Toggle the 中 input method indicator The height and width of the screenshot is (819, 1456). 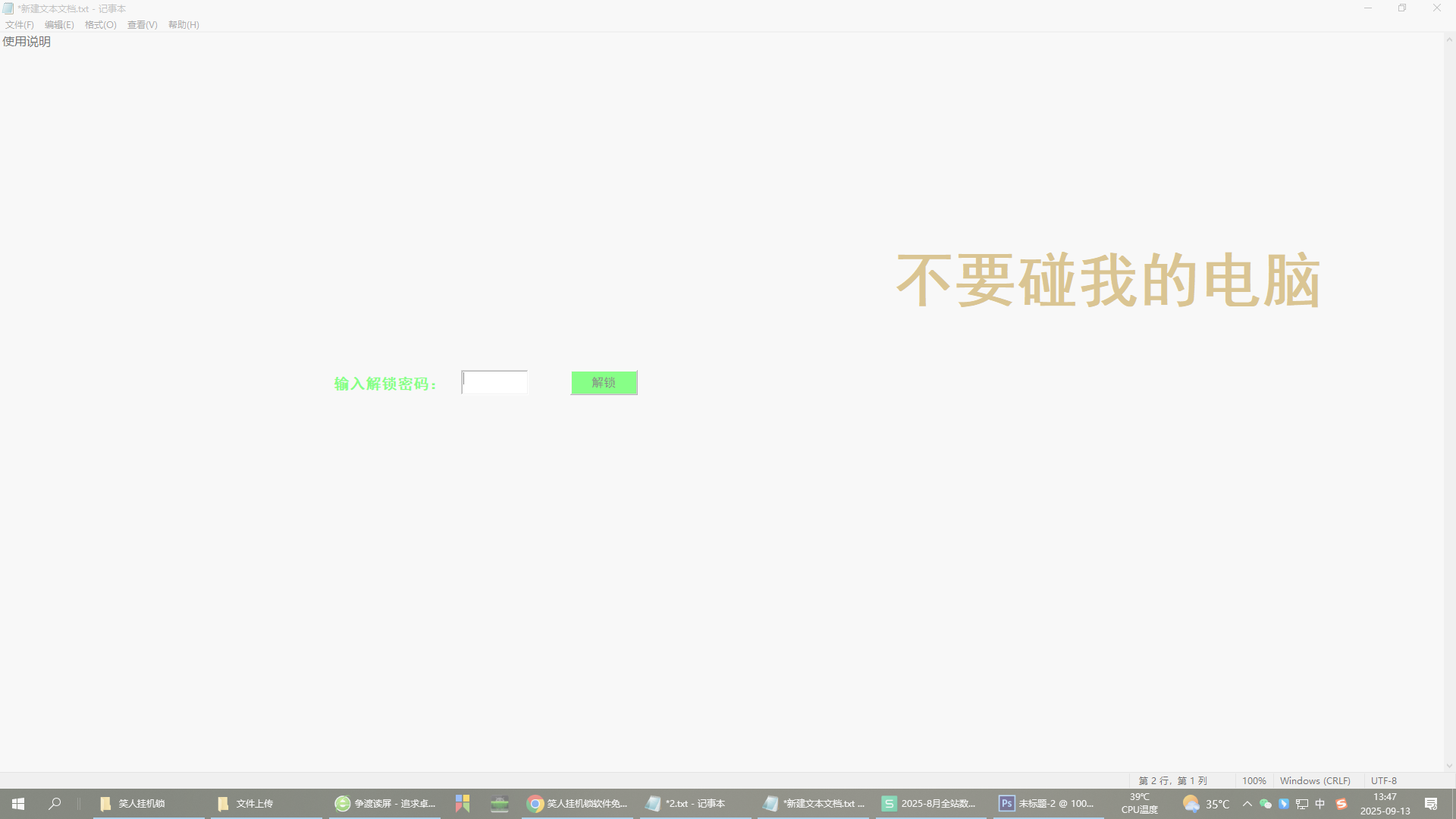pyautogui.click(x=1320, y=804)
